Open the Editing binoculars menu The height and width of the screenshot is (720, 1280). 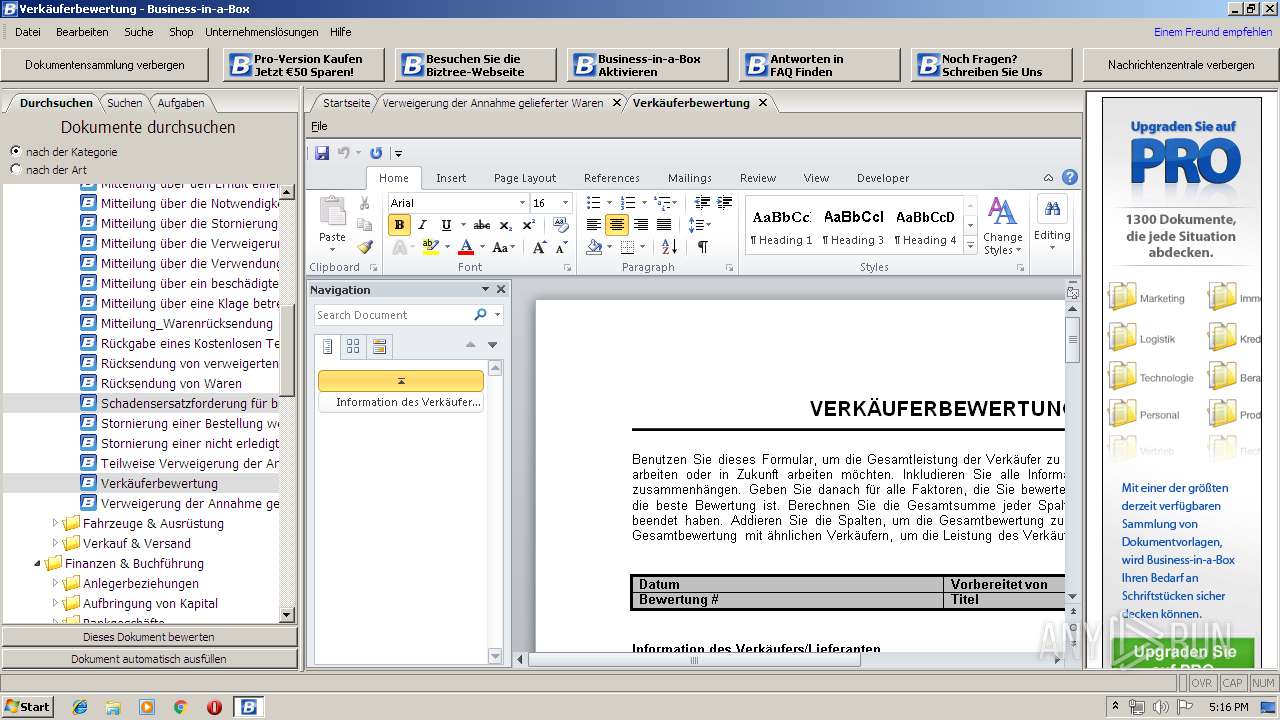click(x=1052, y=223)
